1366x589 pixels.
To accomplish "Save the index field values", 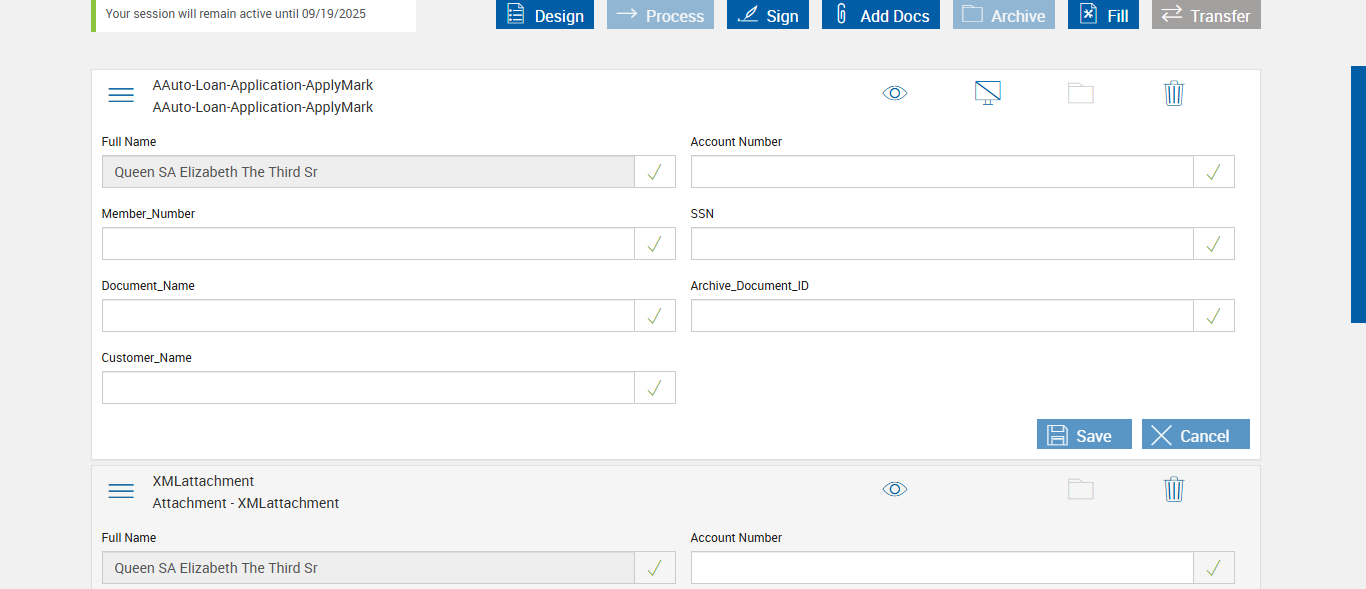I will click(x=1084, y=435).
